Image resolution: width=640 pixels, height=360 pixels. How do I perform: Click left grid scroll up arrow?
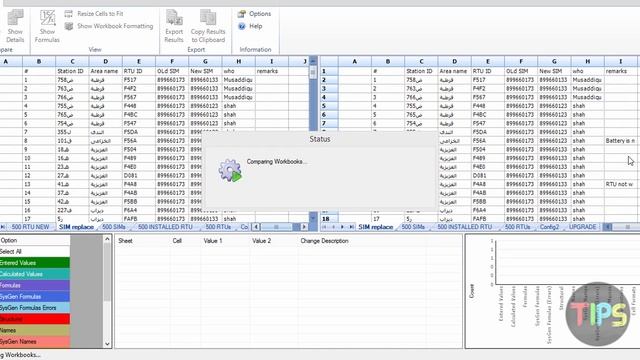[x=313, y=61]
